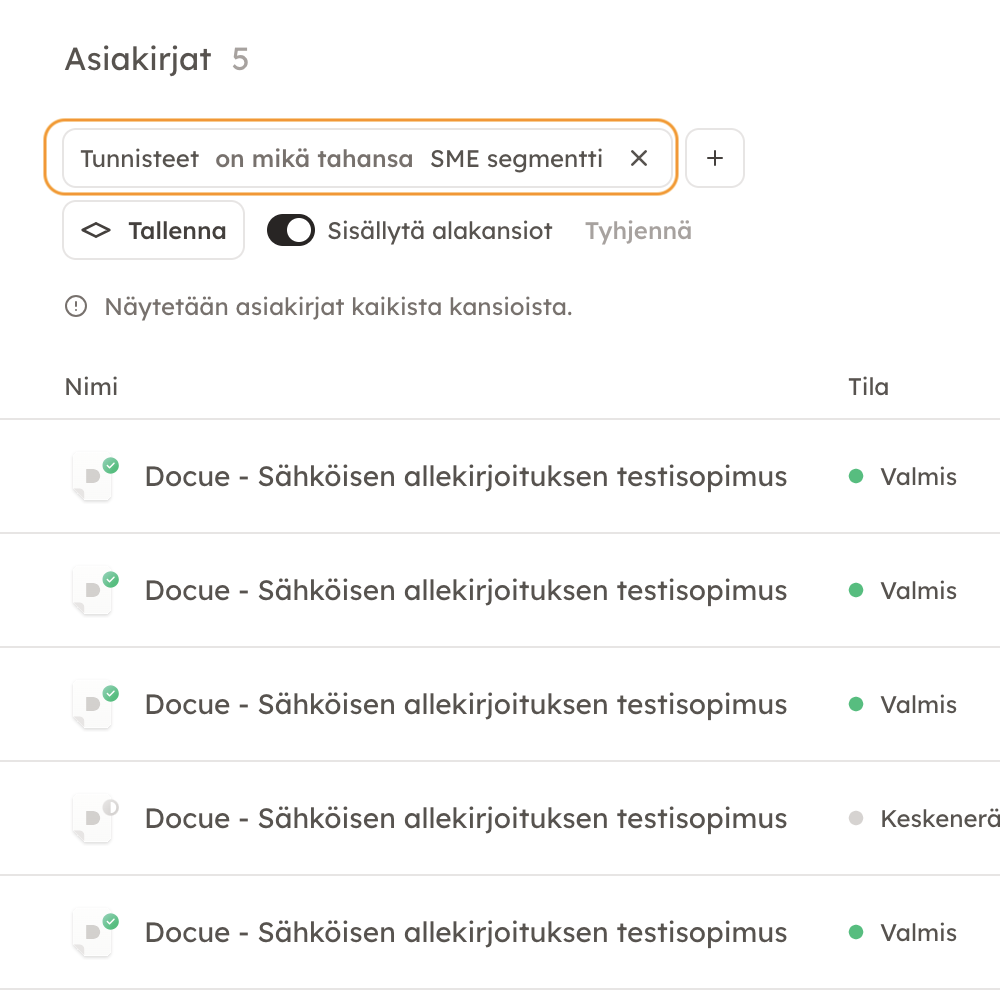Toggle Sisällytä alakansiot switch

point(291,230)
